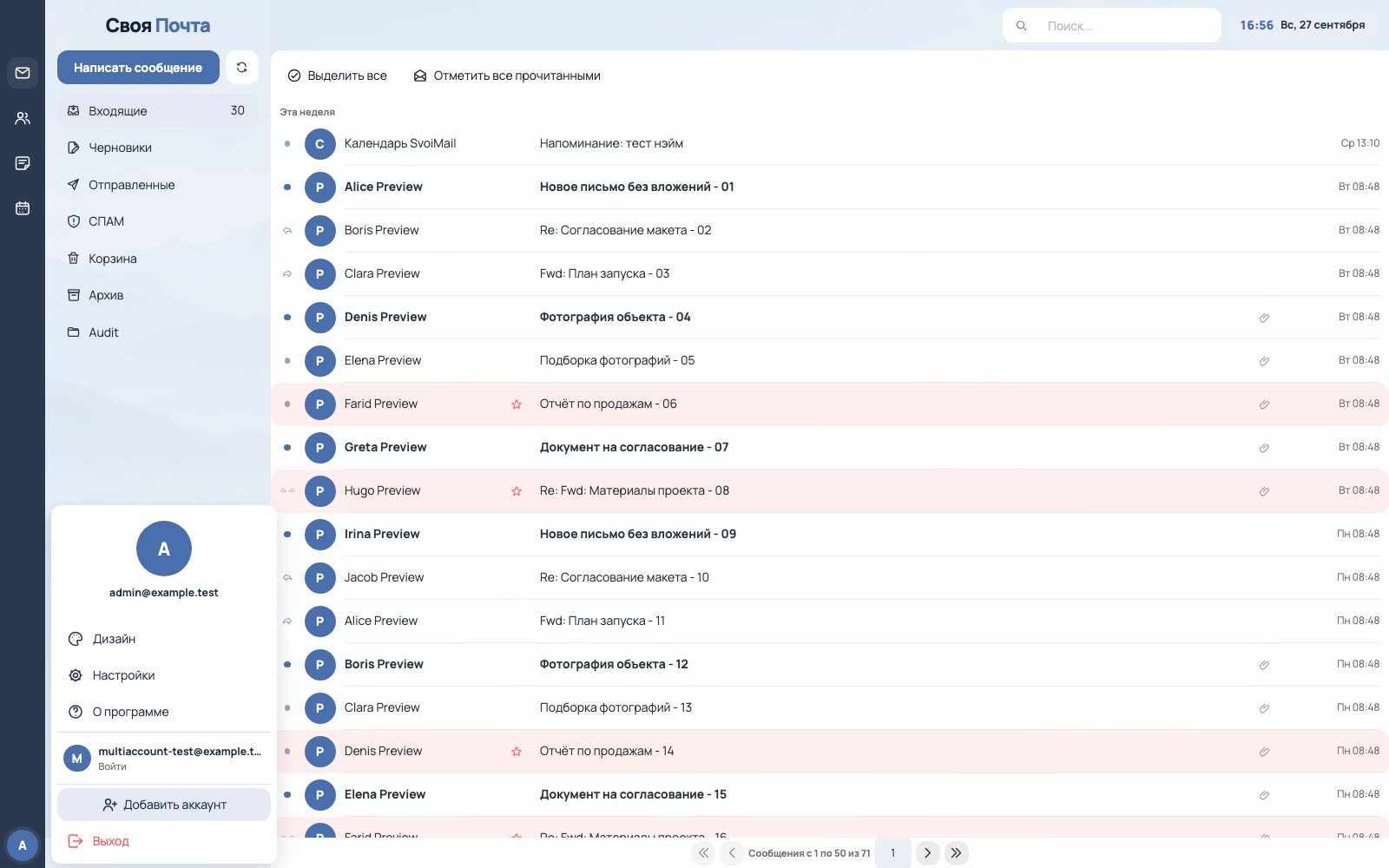Screen dimensions: 1389x868
Task: Click Compose message button
Action: pos(138,67)
